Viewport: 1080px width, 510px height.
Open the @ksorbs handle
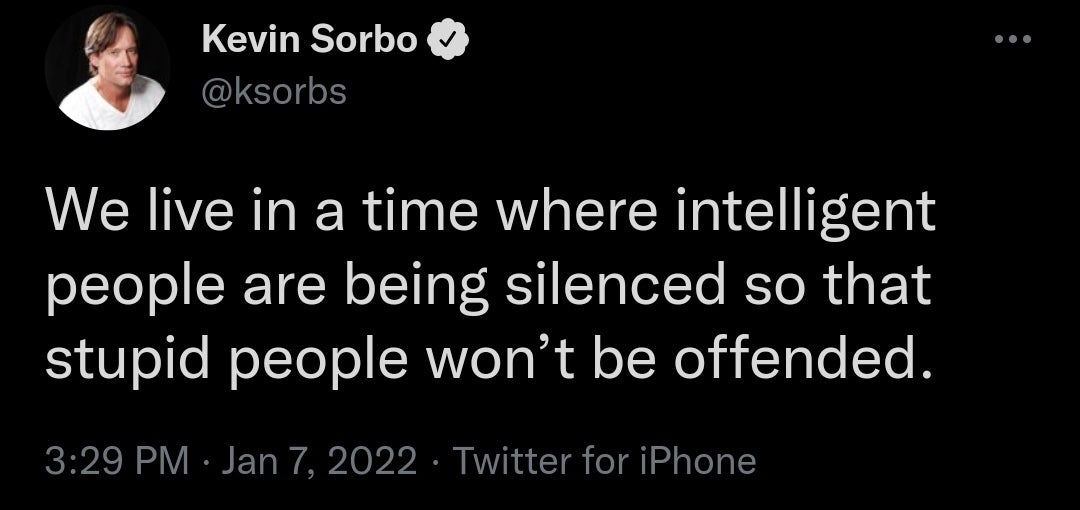tap(274, 91)
